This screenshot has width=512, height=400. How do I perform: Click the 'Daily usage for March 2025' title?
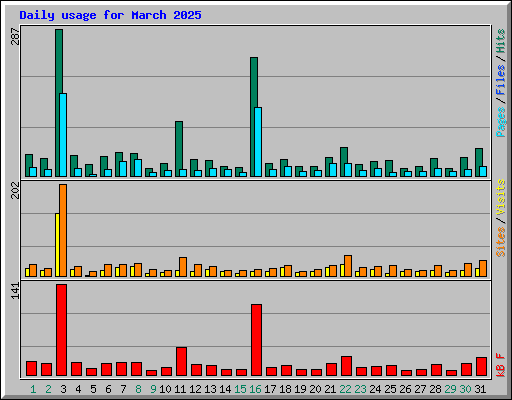pos(110,16)
